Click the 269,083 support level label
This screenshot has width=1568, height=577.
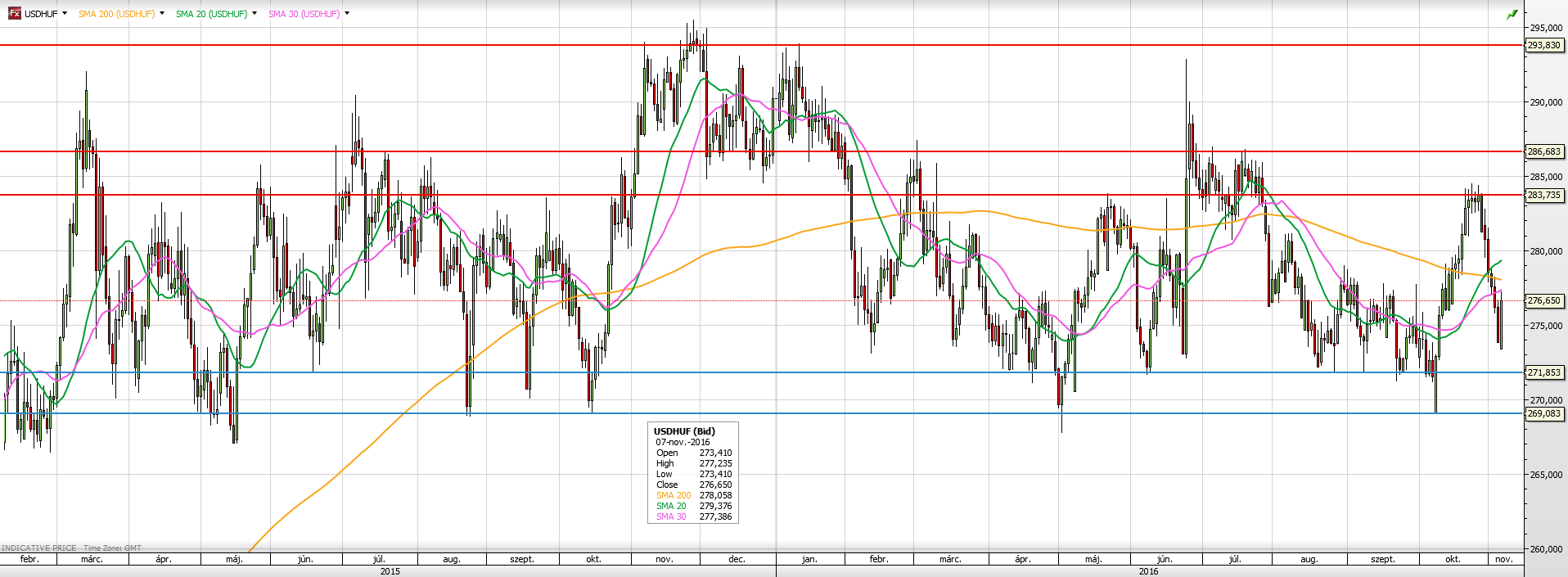coord(1544,413)
